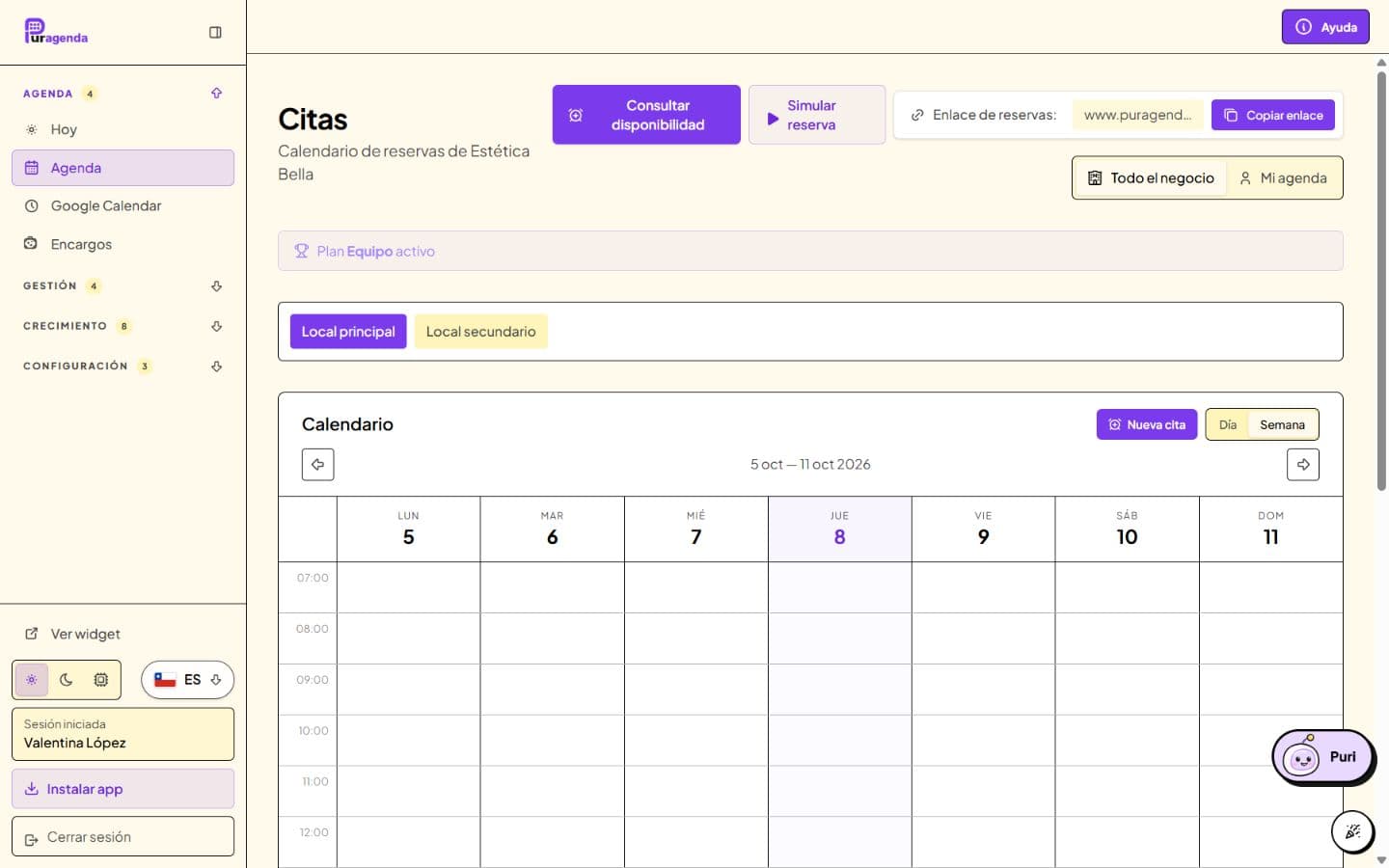Viewport: 1389px width, 868px height.
Task: Expand the Crecimiento section
Action: click(123, 327)
